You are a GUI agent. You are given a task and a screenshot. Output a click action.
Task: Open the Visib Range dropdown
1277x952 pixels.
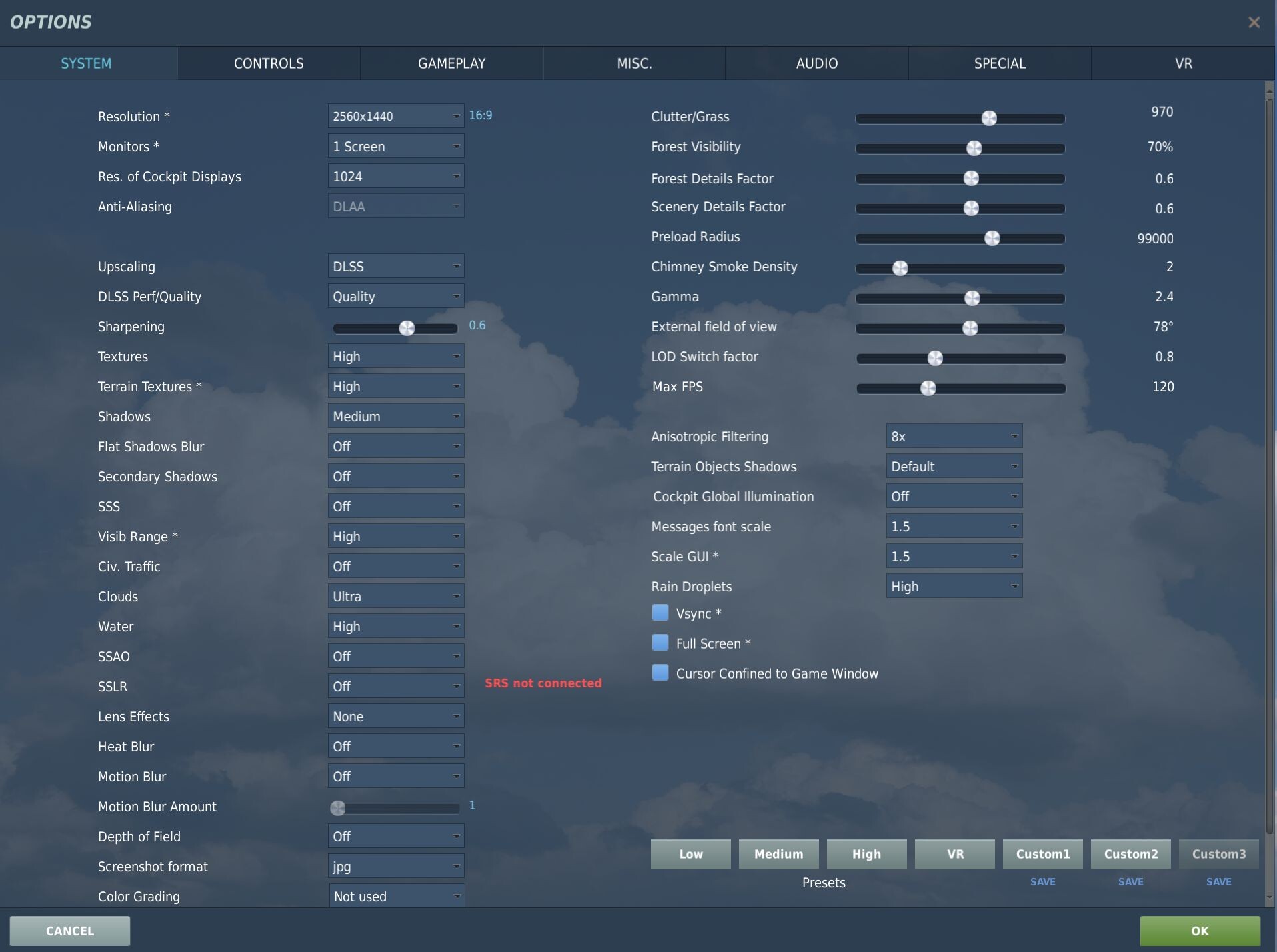(x=396, y=536)
